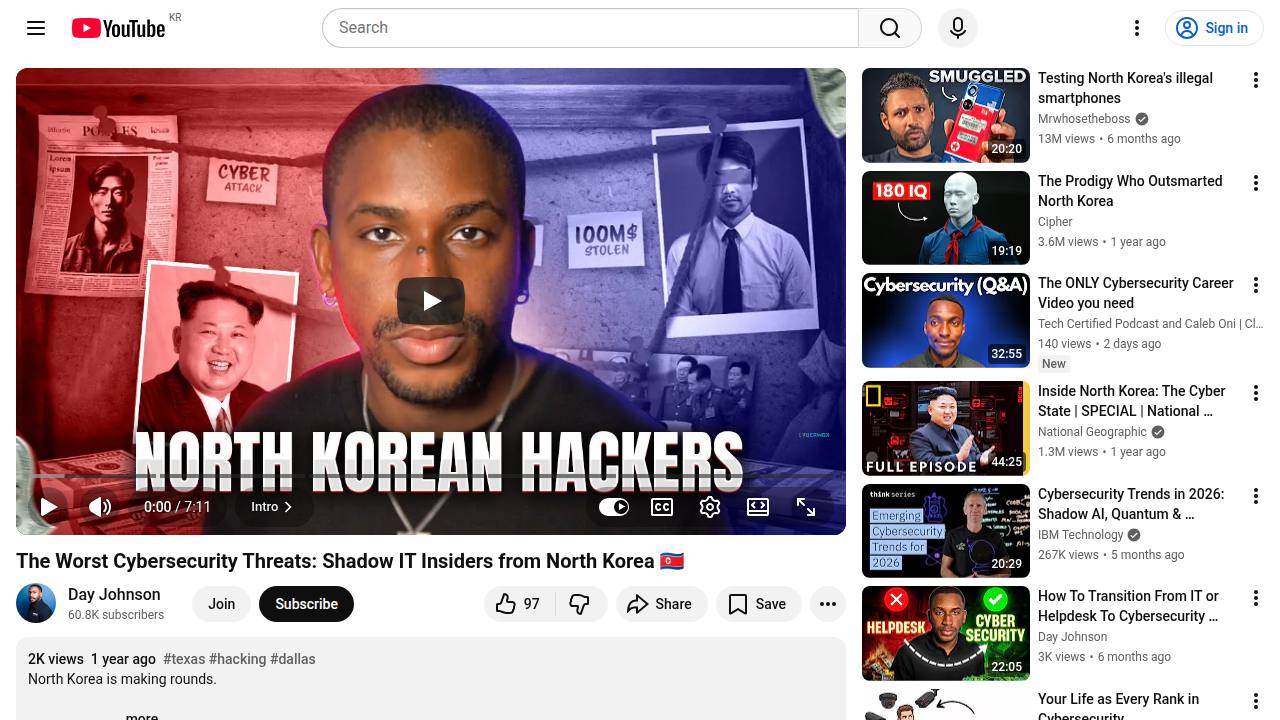The image size is (1280, 720).
Task: Enter full screen mode
Action: 806,507
